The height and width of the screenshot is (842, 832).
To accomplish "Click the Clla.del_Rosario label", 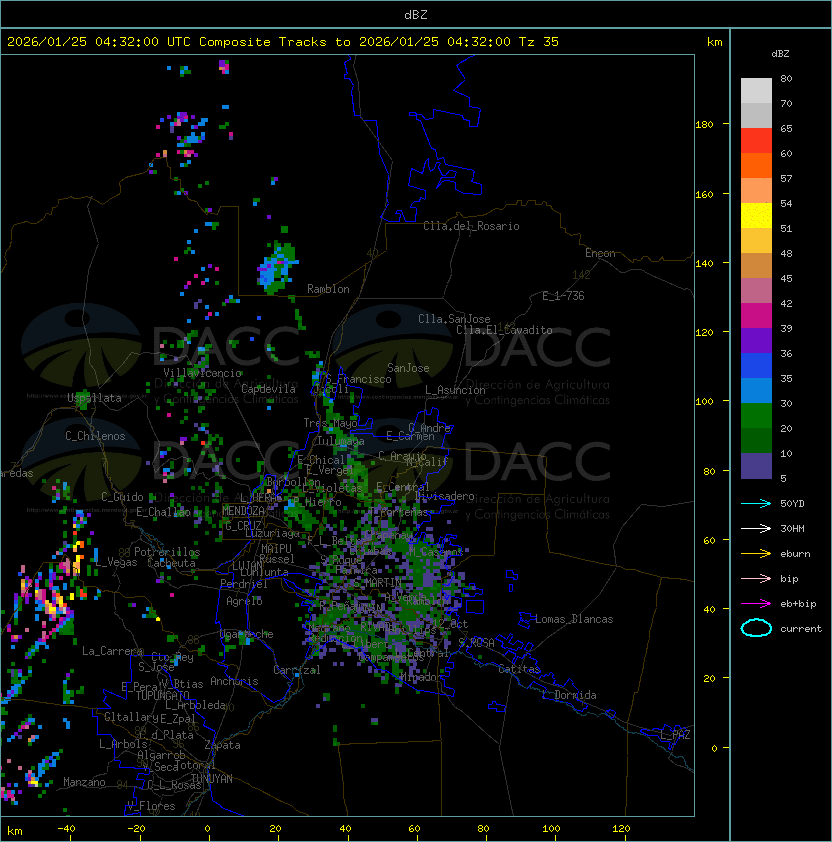I will pos(471,226).
